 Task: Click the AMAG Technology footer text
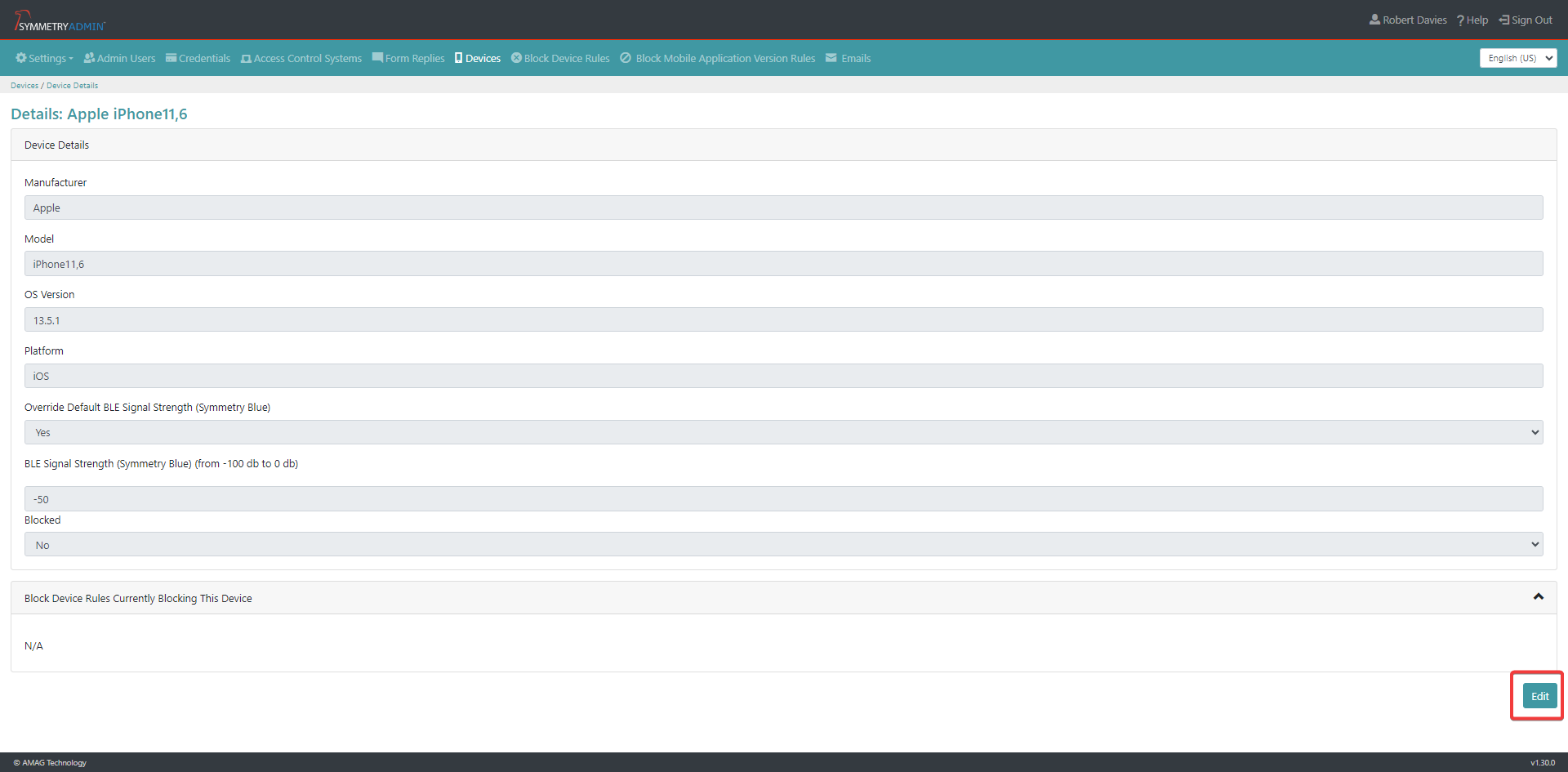50,762
